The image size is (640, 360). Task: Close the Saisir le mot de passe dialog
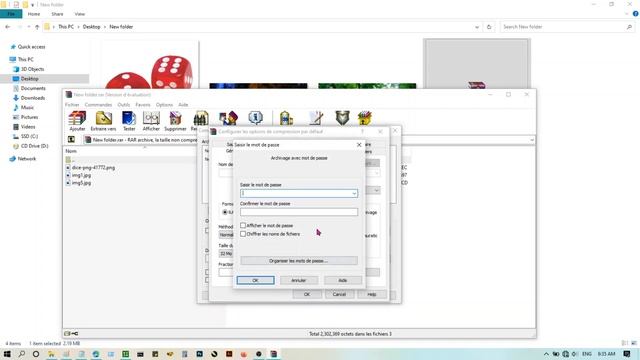[359, 144]
